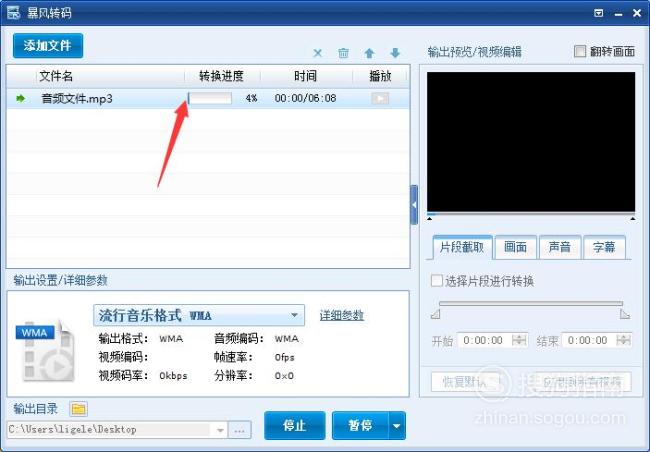Click the clip end marker on the range slider
The width and height of the screenshot is (650, 452).
pos(625,314)
